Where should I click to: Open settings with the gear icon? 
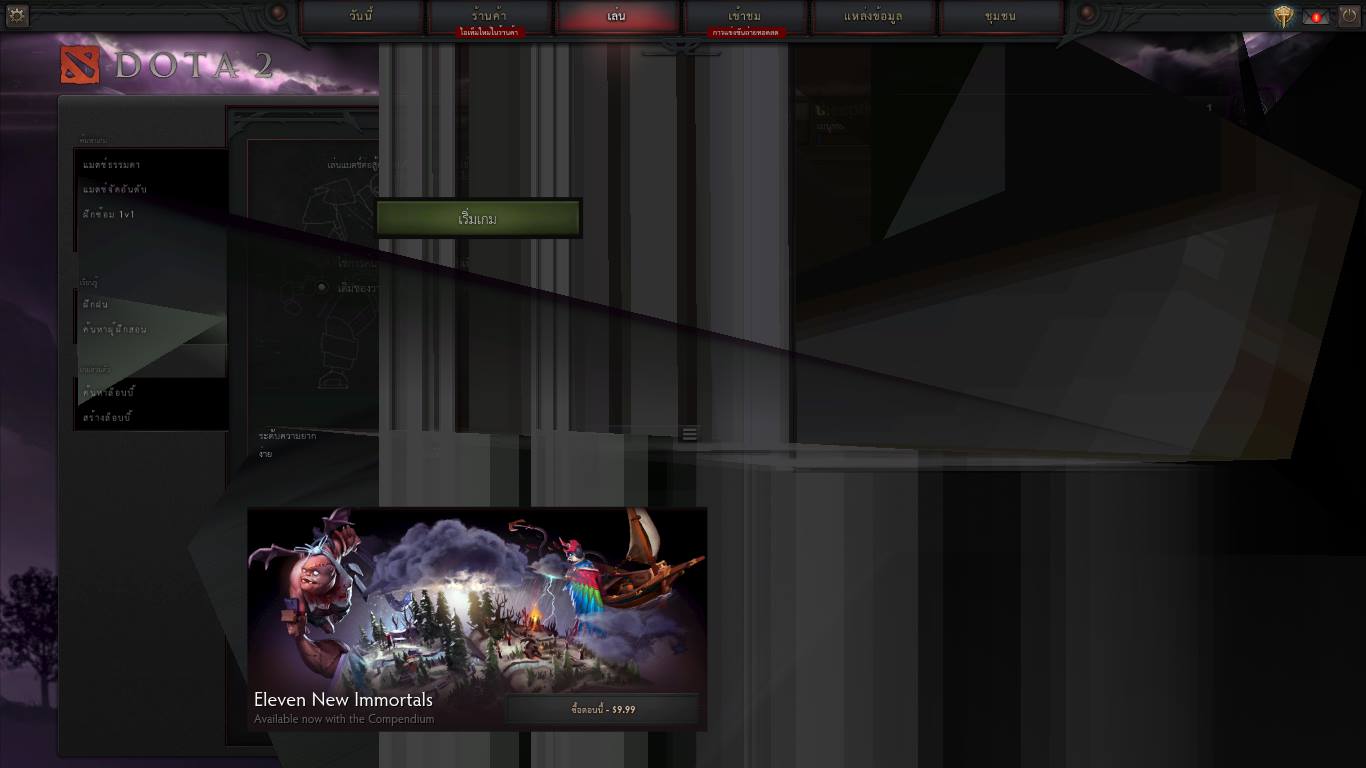coord(17,15)
